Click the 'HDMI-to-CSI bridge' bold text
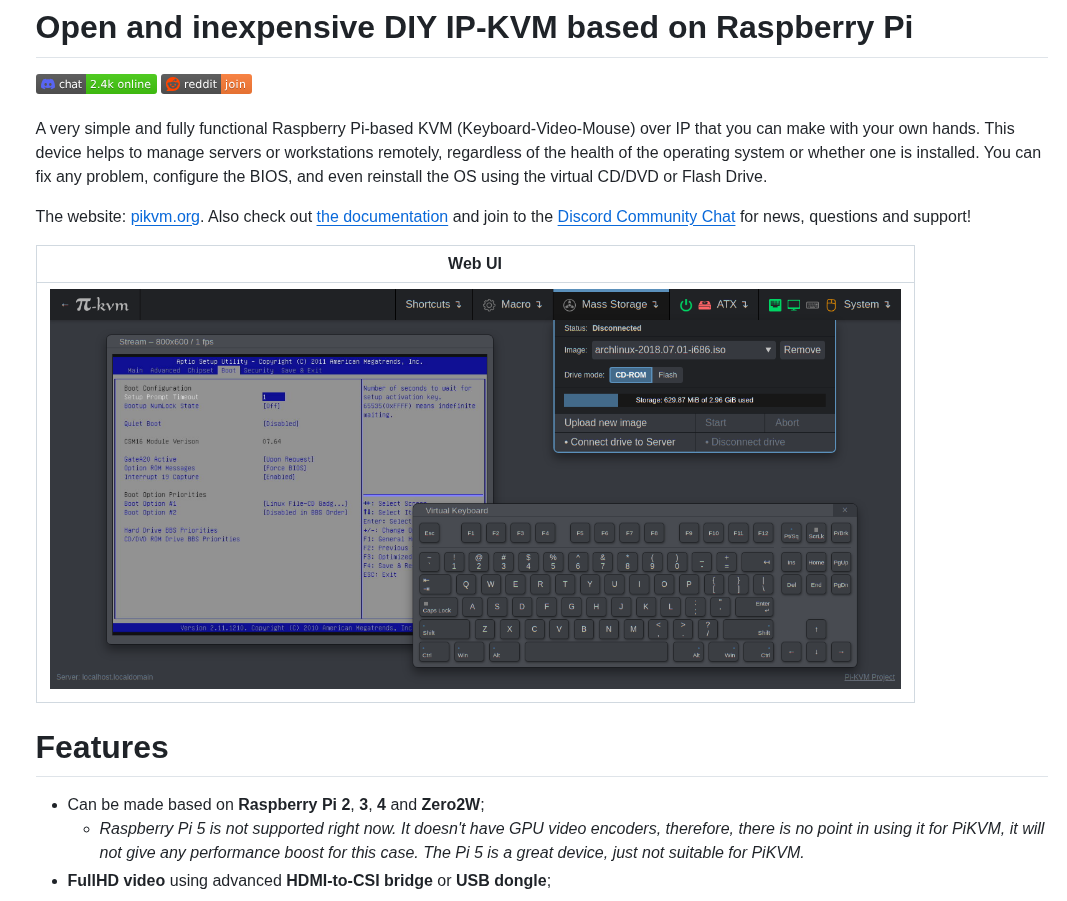This screenshot has width=1067, height=901. pos(359,881)
